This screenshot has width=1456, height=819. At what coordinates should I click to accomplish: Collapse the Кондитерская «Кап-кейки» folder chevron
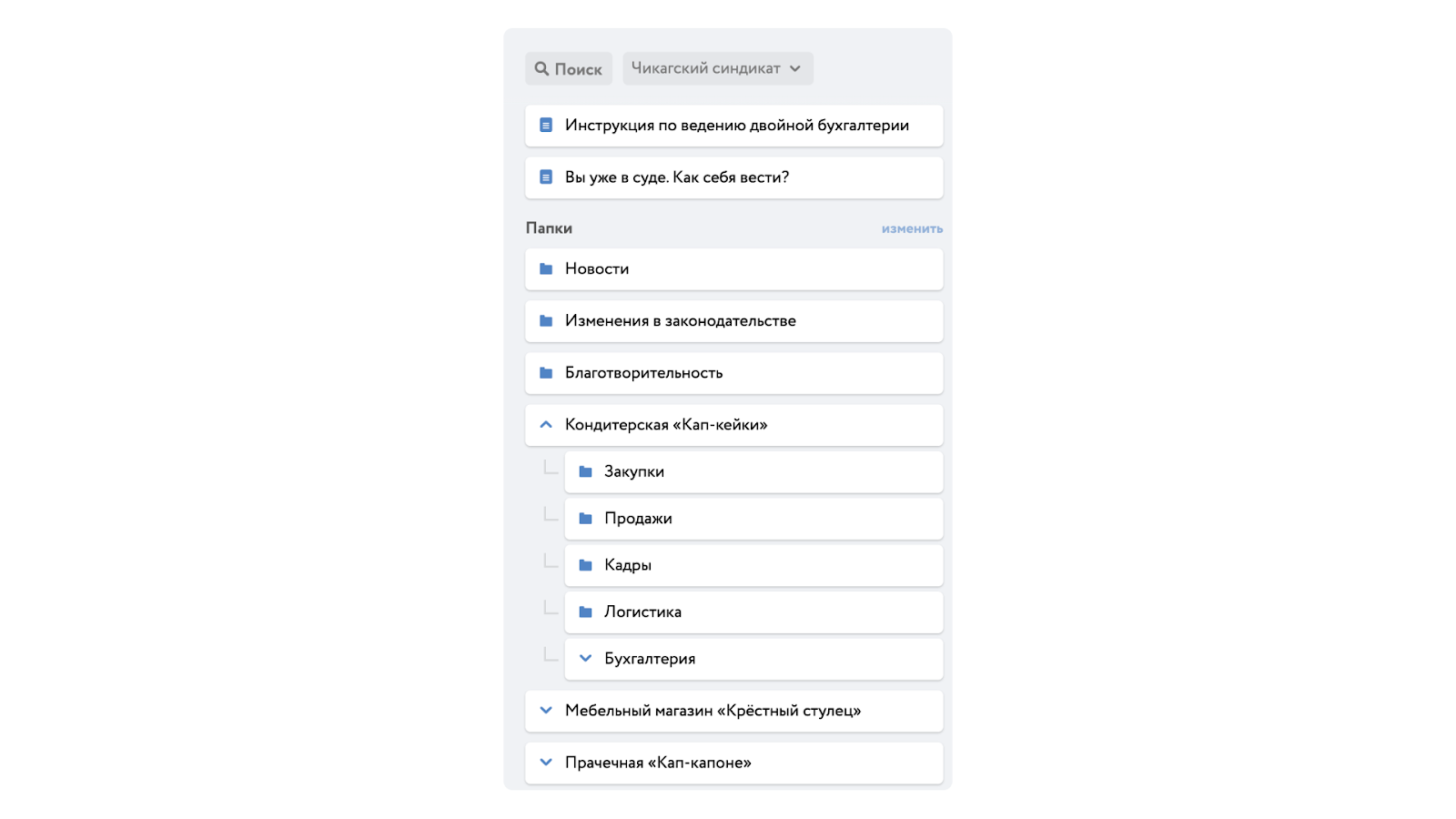(546, 424)
